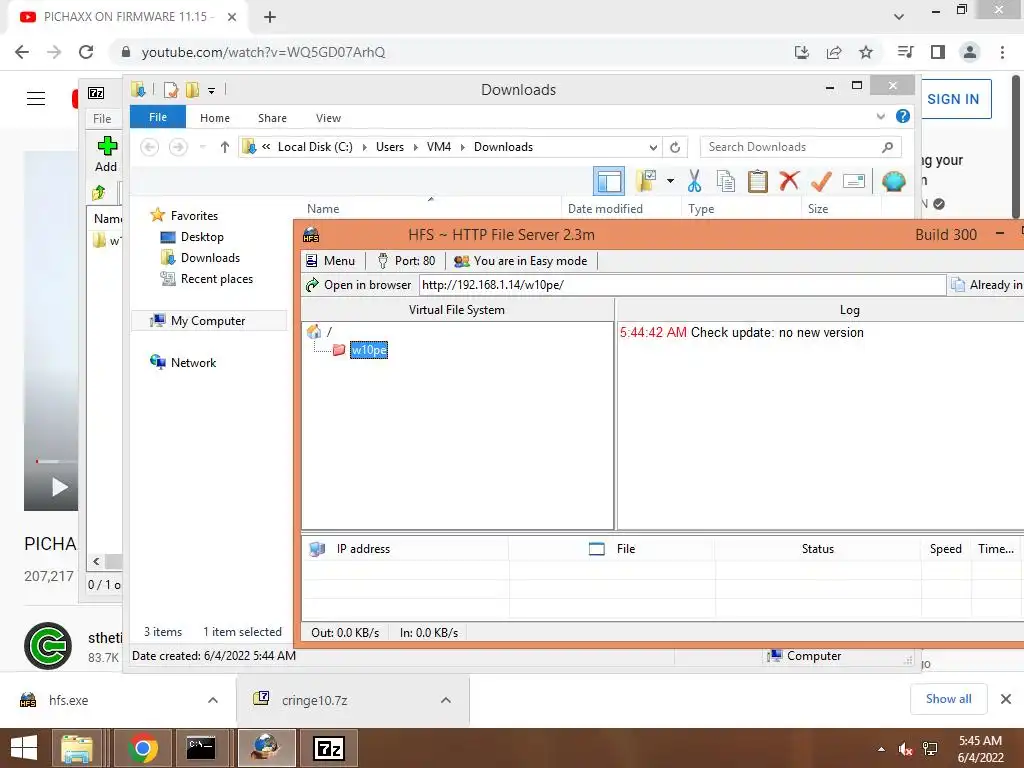Viewport: 1024px width, 768px height.
Task: Play the YouTube video
Action: [59, 487]
